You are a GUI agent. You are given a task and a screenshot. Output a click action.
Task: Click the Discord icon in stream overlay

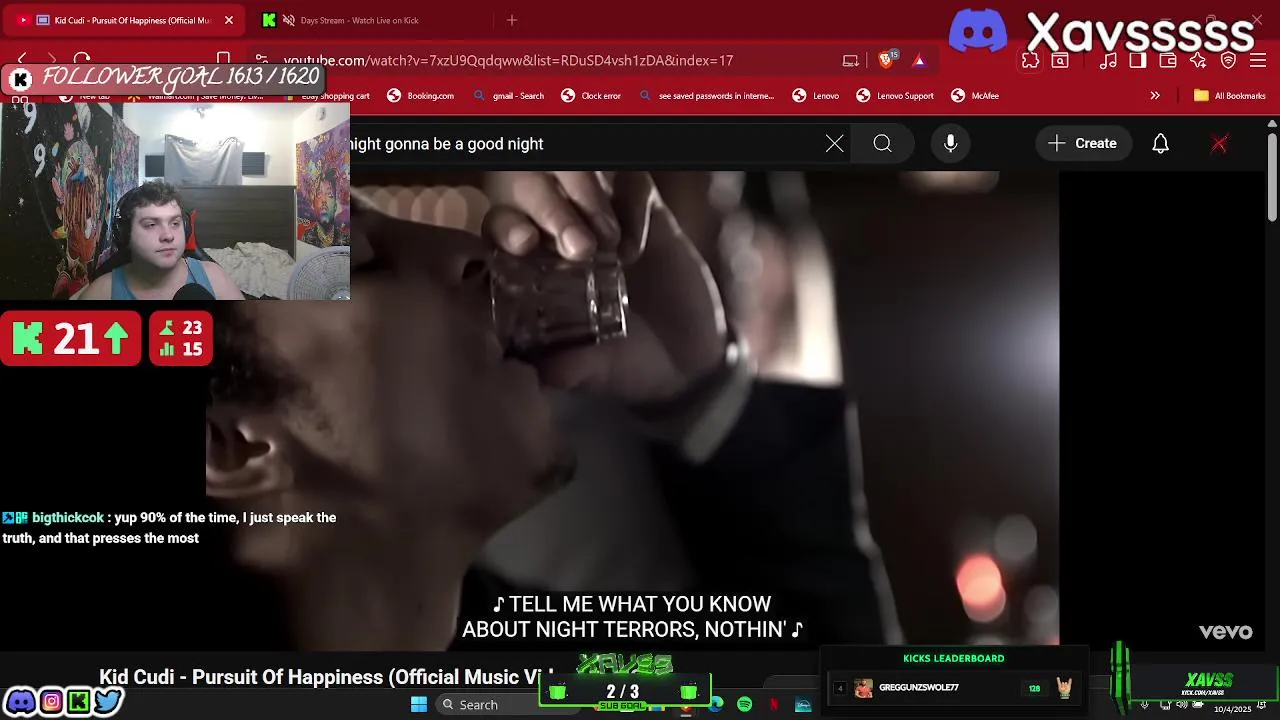(21, 702)
